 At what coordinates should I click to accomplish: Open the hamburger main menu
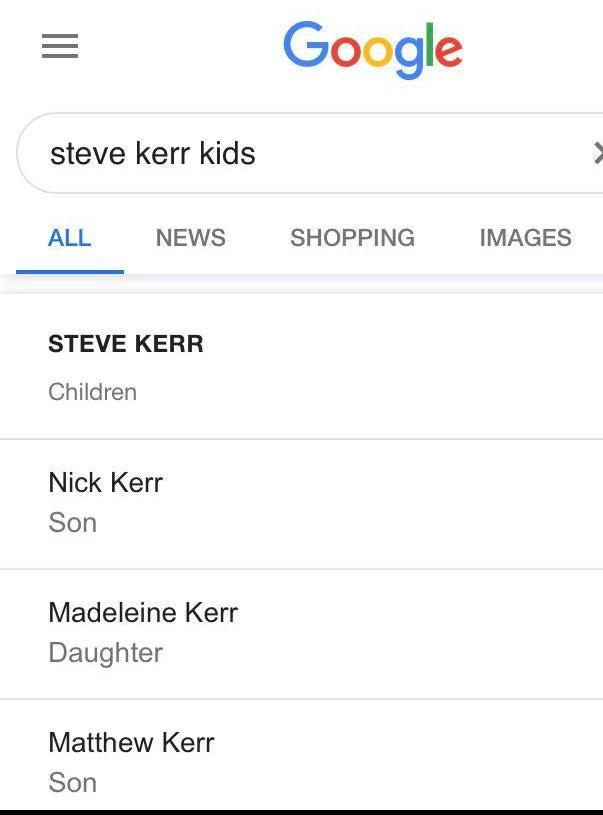click(60, 47)
